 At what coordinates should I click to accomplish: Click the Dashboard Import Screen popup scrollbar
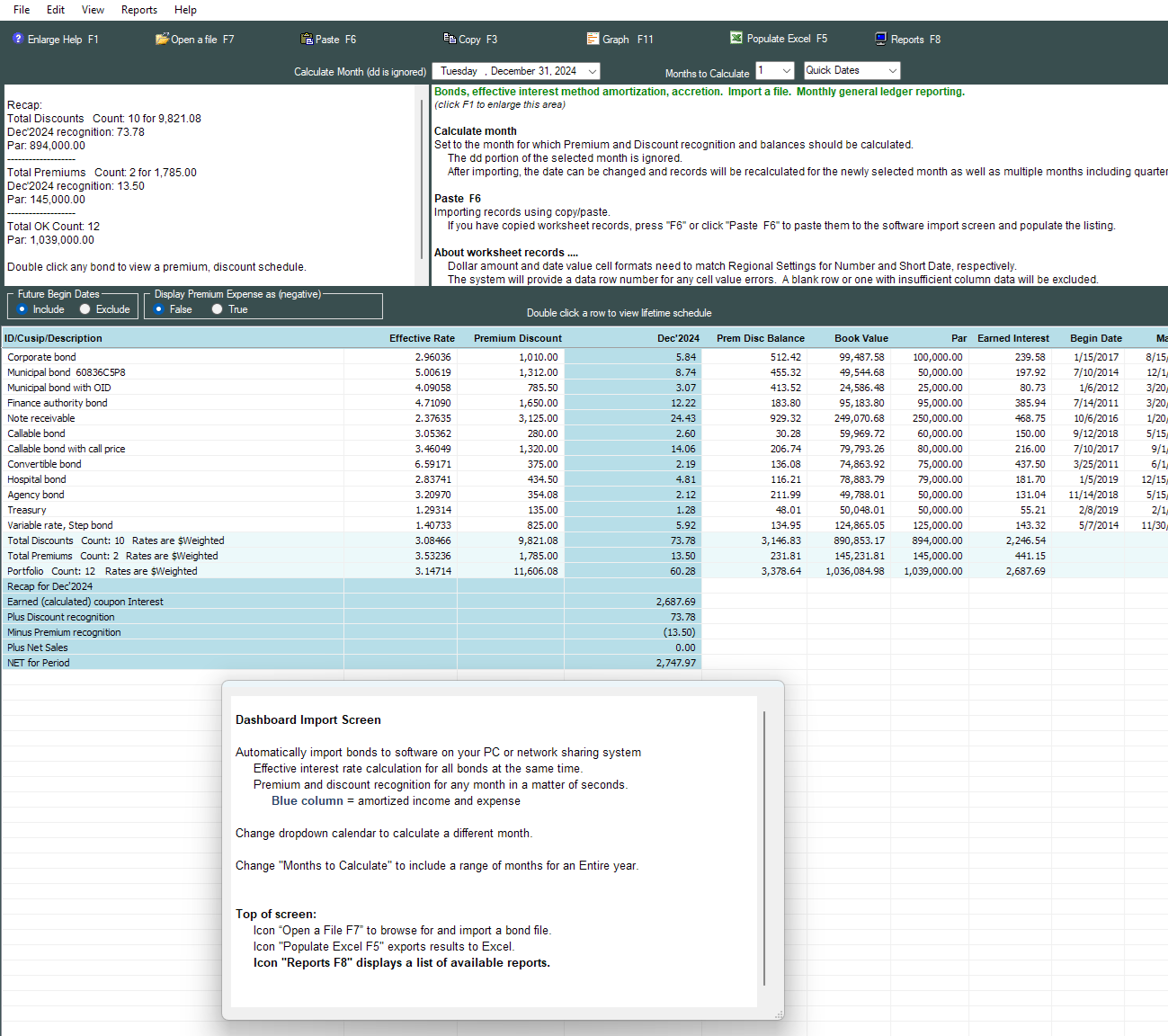tap(764, 848)
